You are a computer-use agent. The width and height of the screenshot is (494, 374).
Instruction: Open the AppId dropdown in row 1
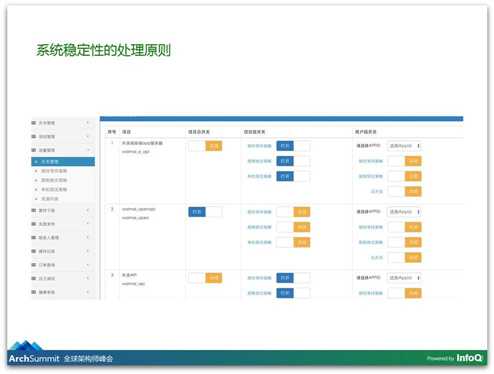pos(404,146)
